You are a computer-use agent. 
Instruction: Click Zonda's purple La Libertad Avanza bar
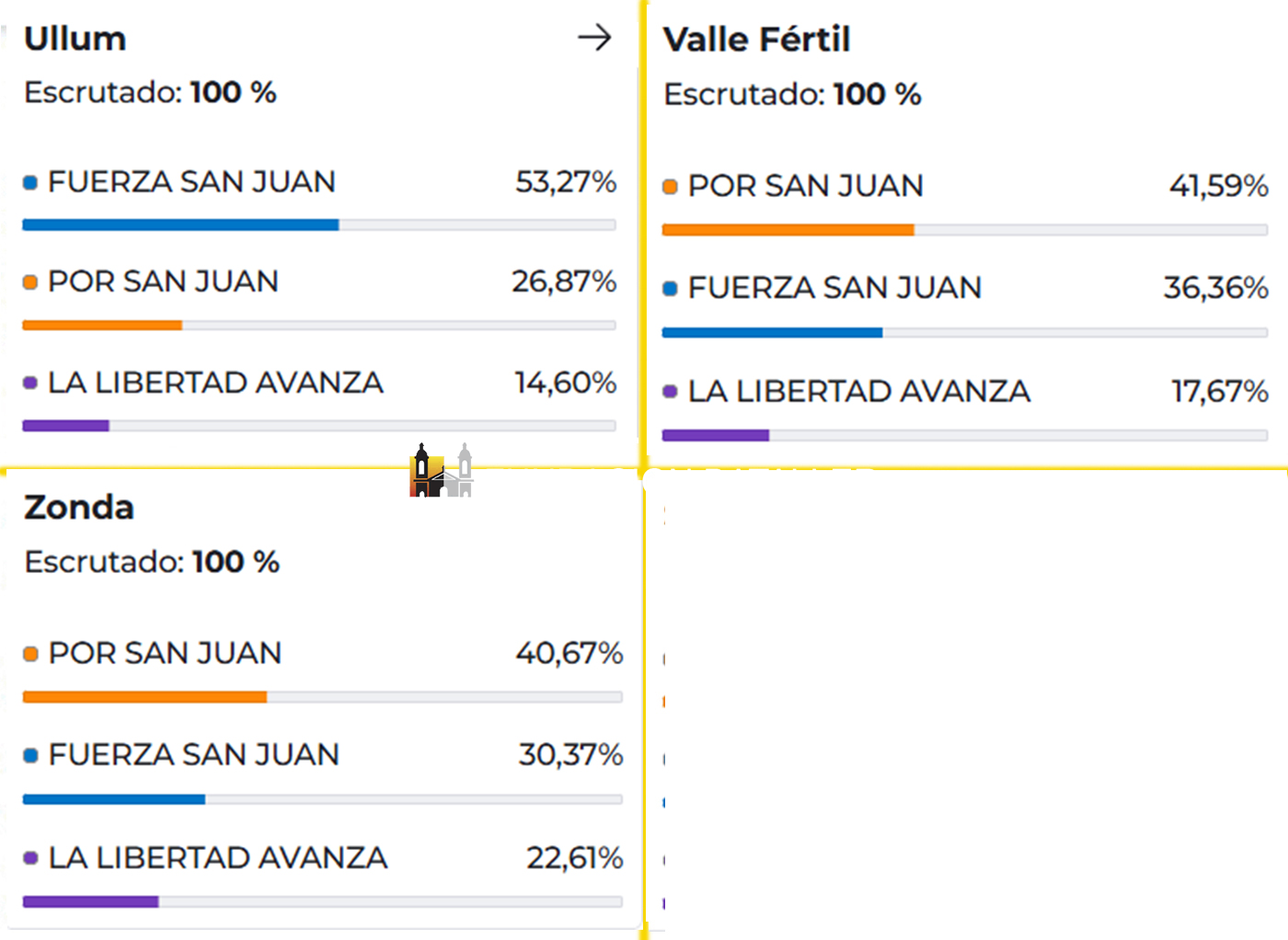click(x=90, y=902)
